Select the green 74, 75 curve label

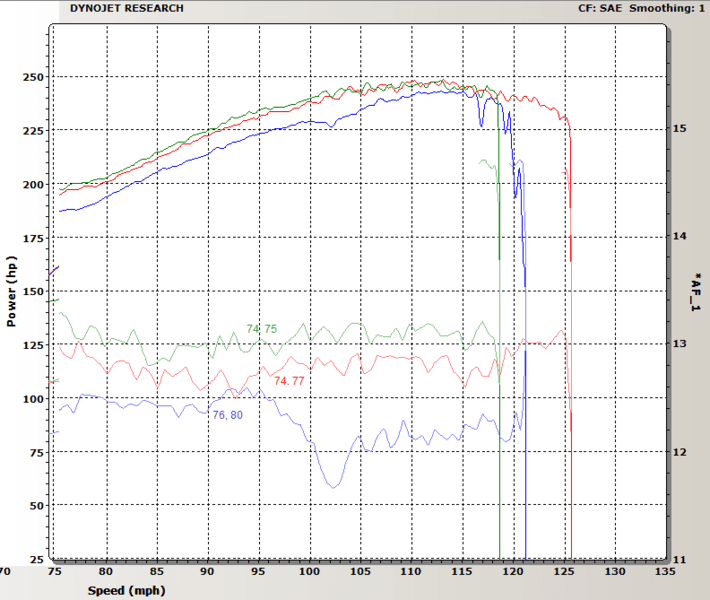pos(262,329)
